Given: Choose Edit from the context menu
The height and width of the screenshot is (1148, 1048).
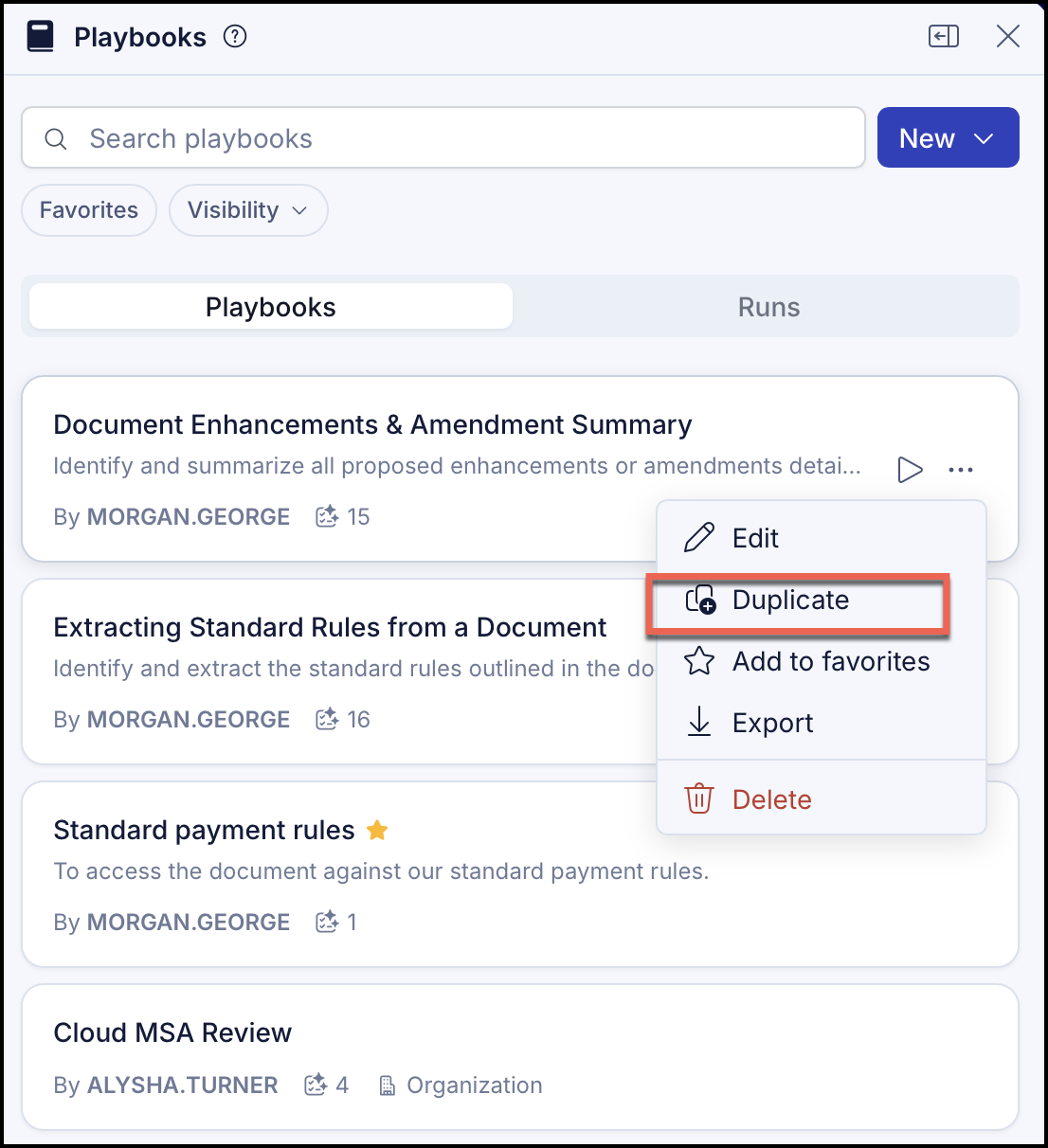Looking at the screenshot, I should [822, 538].
